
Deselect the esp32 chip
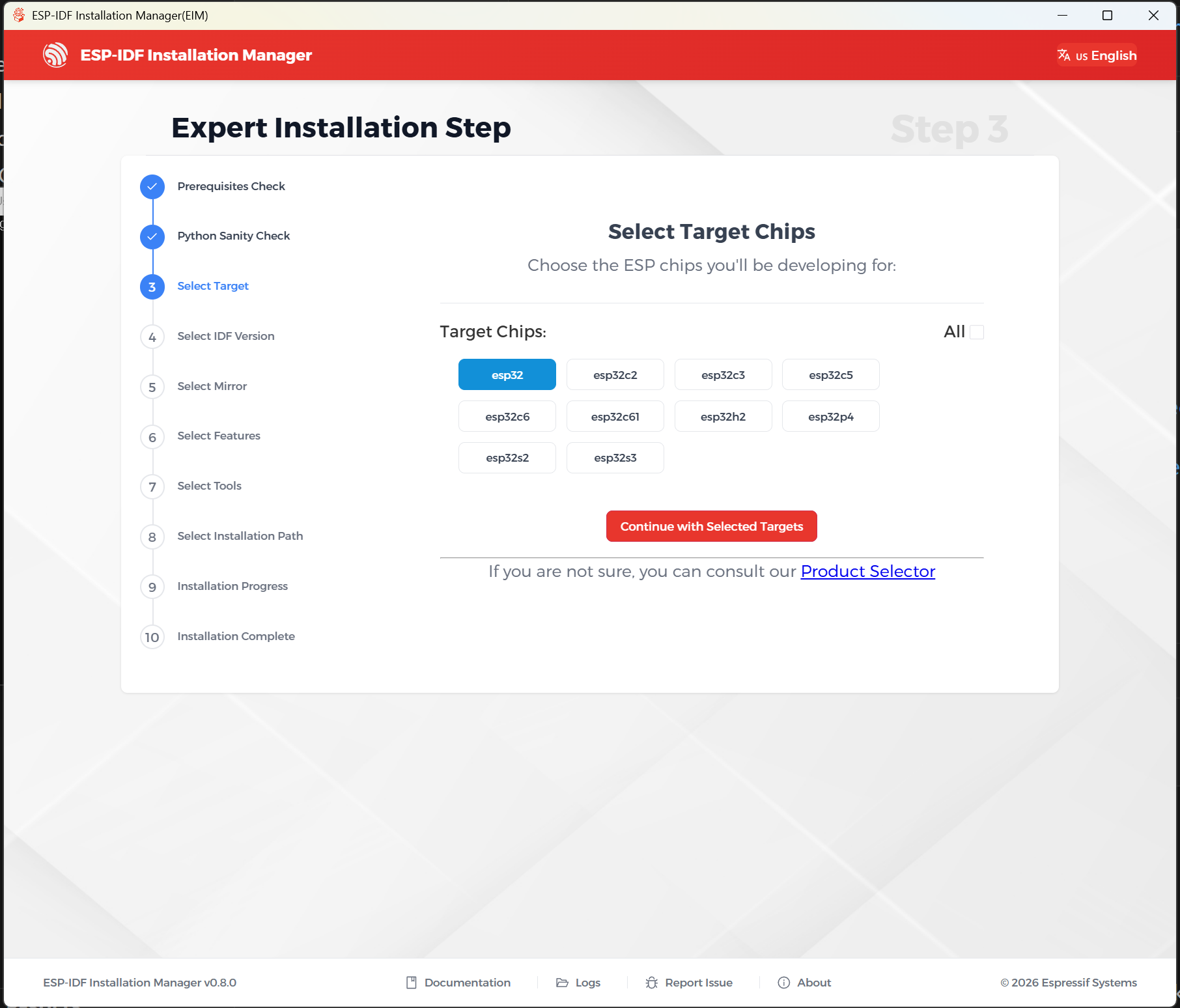pyautogui.click(x=507, y=374)
